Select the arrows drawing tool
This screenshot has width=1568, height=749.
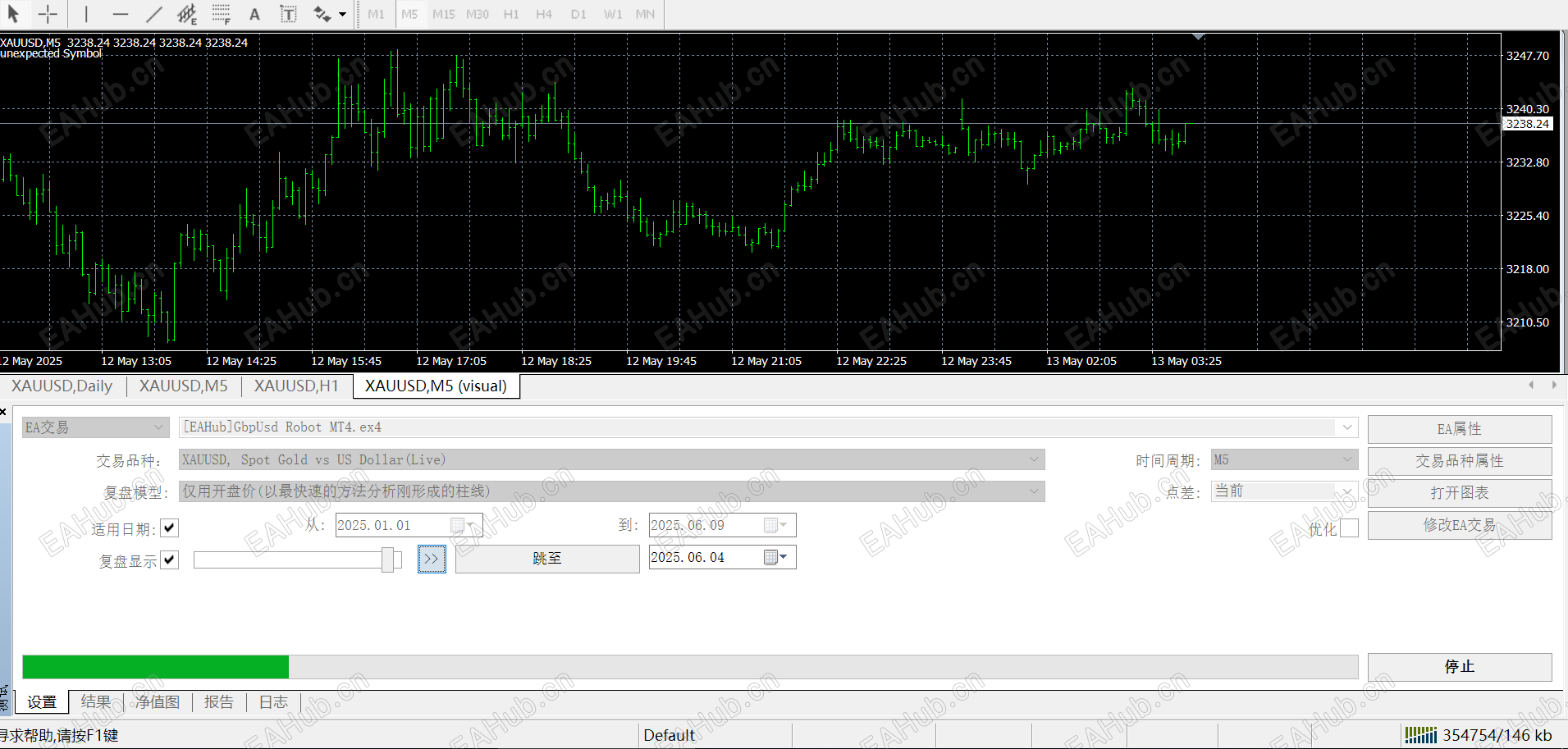322,14
